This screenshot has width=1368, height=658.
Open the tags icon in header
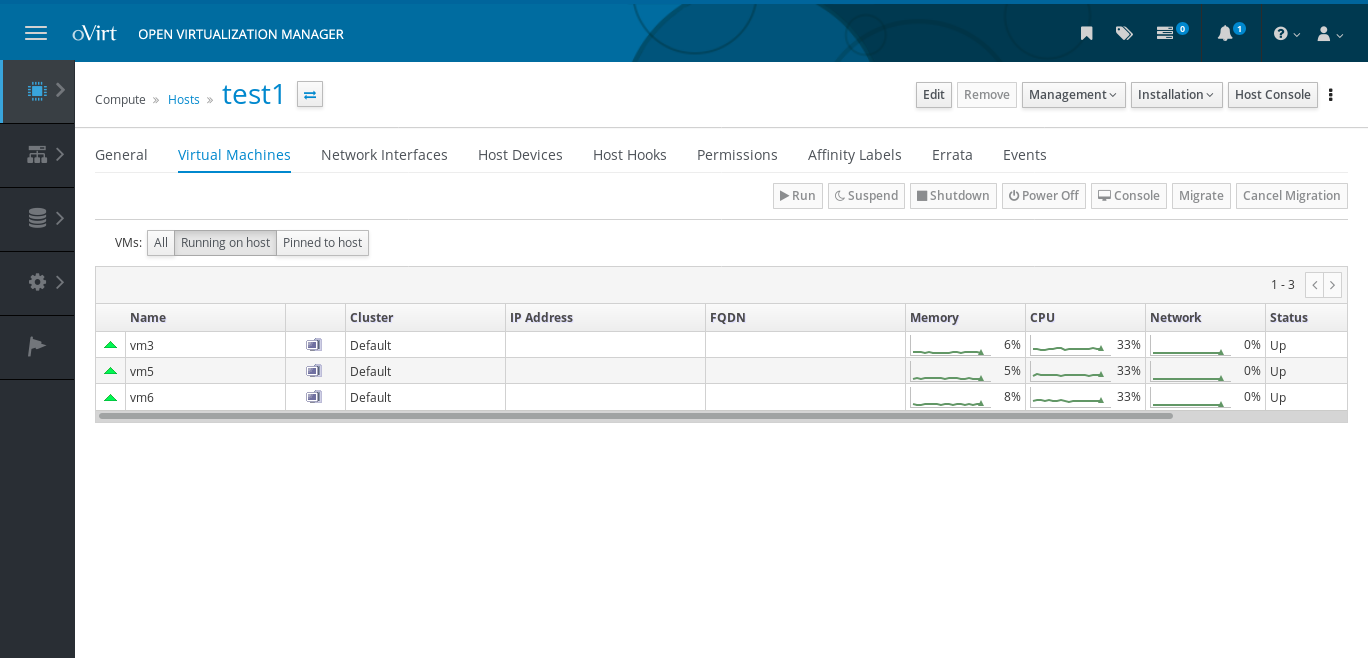tap(1124, 33)
